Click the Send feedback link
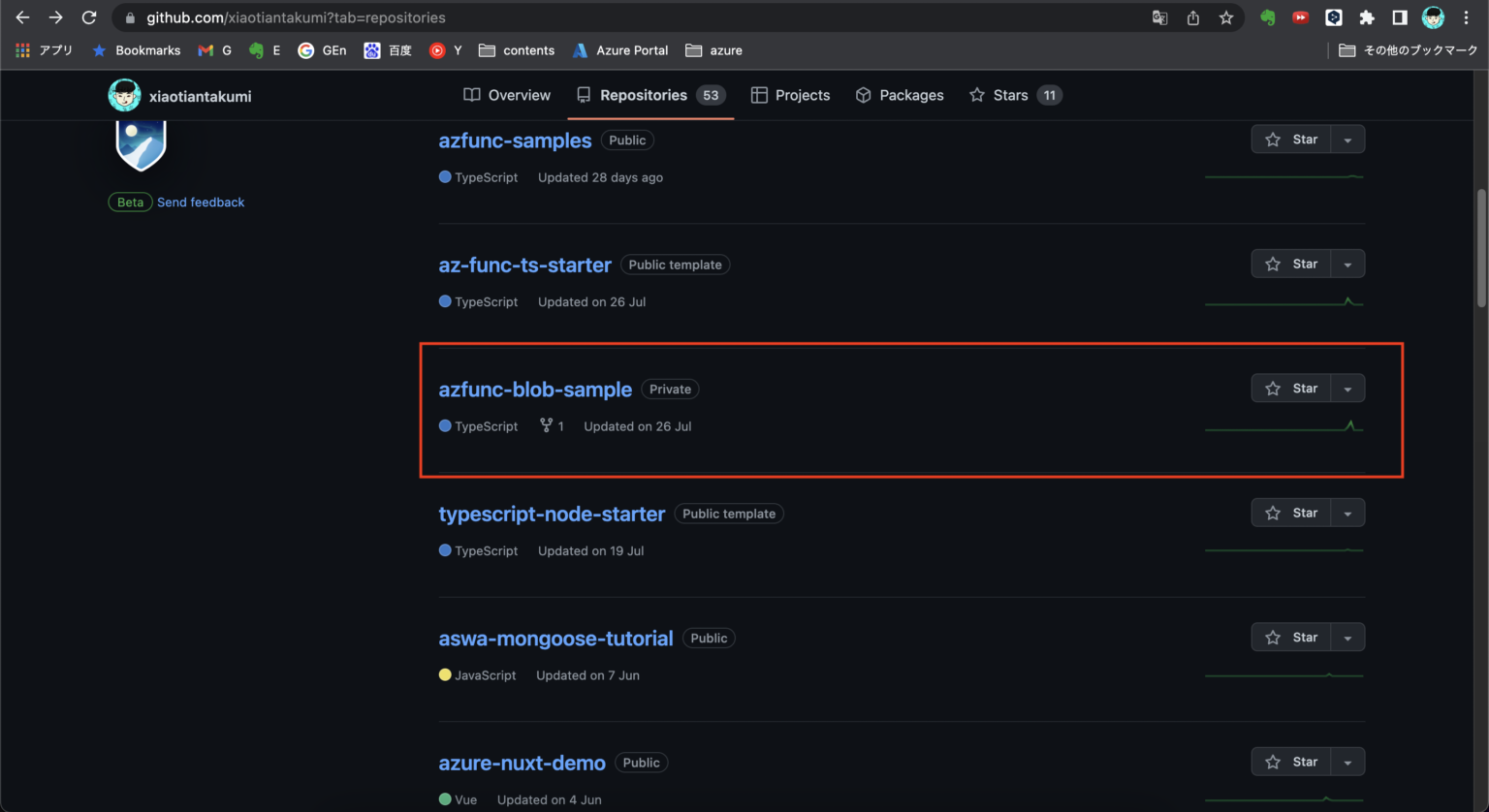Viewport: 1489px width, 812px height. [x=201, y=203]
